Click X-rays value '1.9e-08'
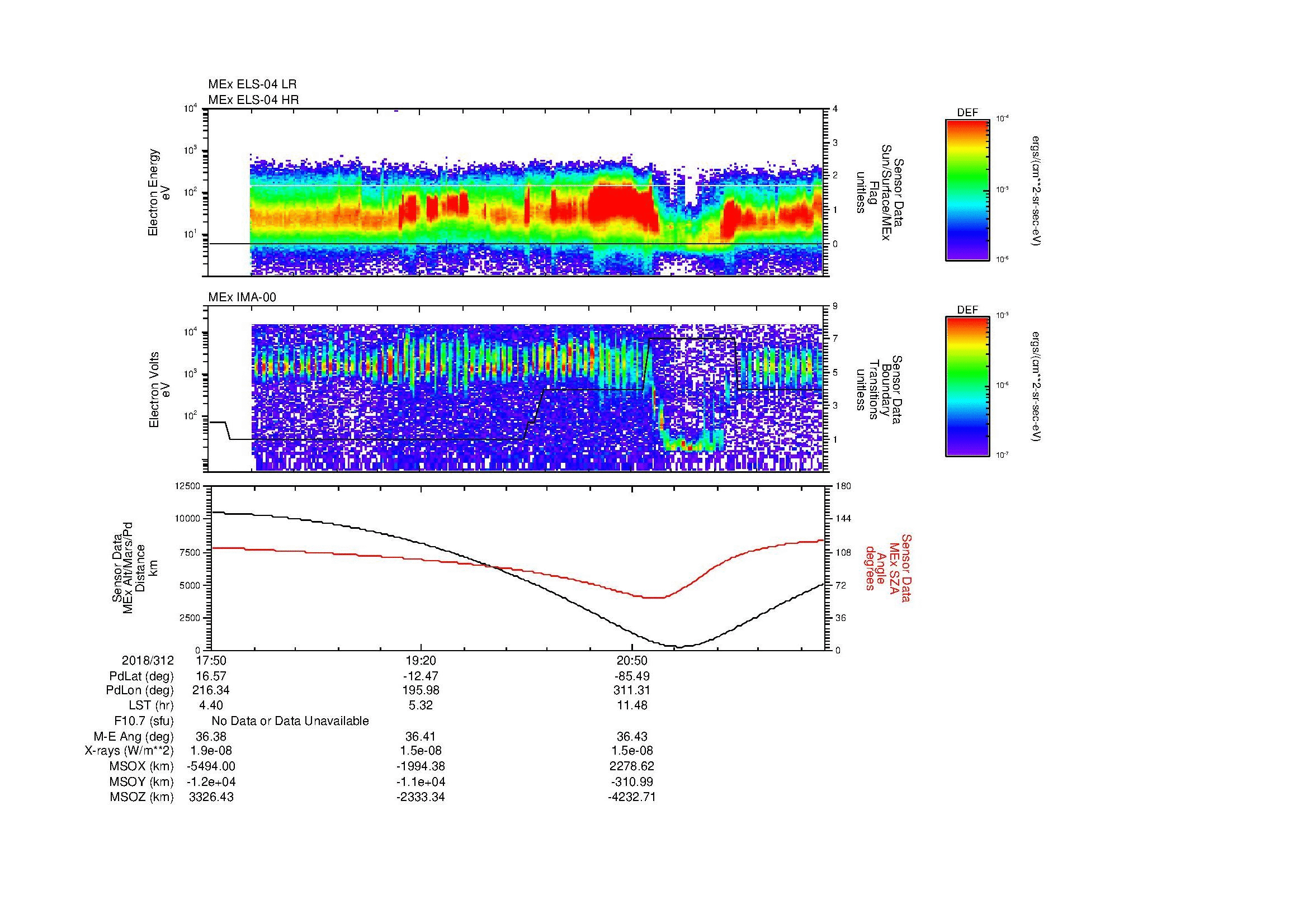Image resolution: width=1308 pixels, height=924 pixels. pos(211,751)
